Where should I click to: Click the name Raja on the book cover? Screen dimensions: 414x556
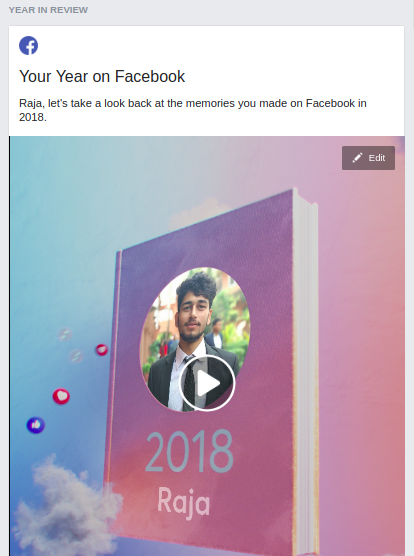point(184,502)
